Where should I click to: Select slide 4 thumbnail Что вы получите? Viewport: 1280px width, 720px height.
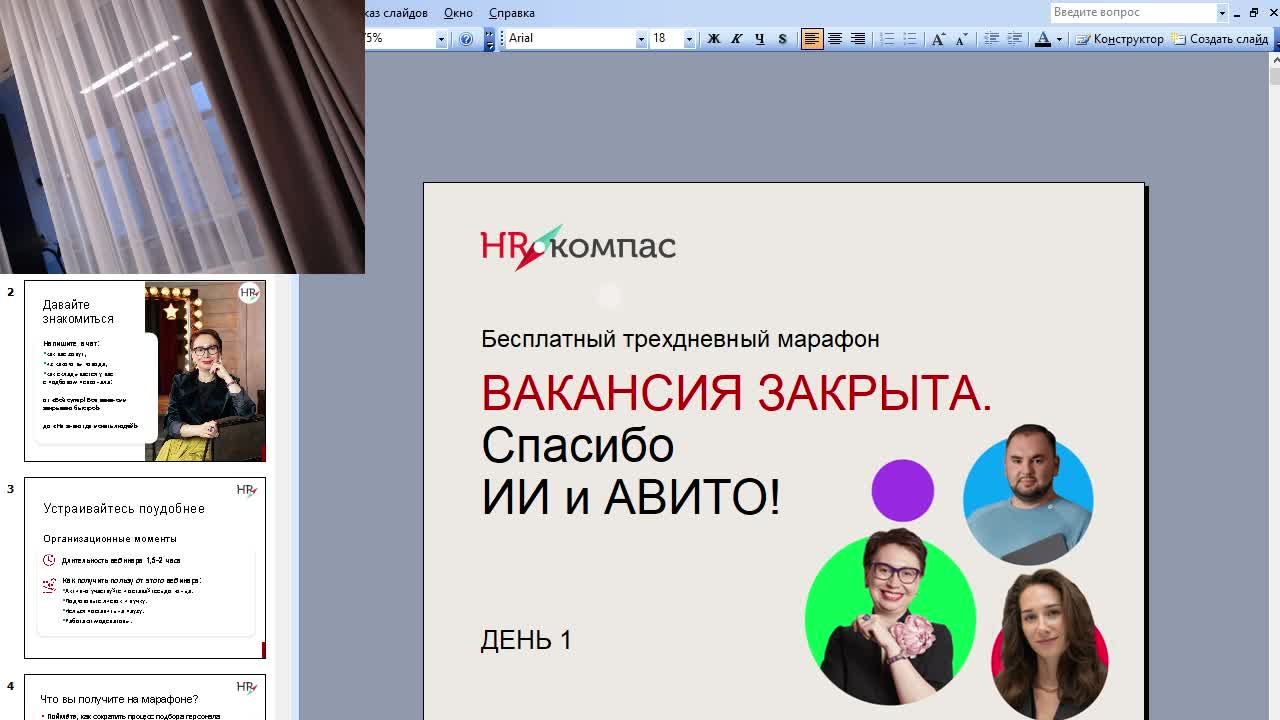coord(145,697)
